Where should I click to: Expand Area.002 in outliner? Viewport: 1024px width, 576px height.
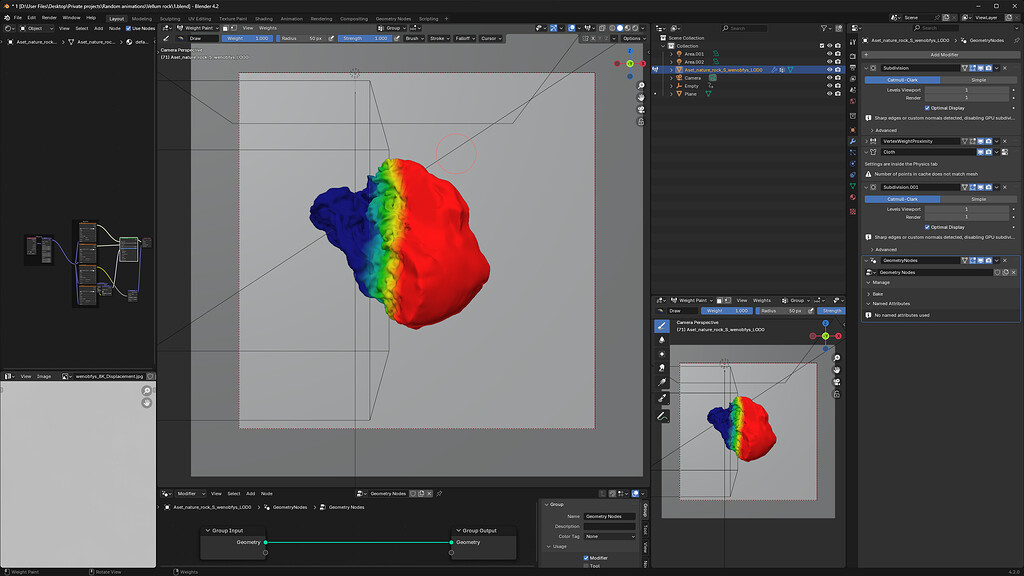[671, 61]
